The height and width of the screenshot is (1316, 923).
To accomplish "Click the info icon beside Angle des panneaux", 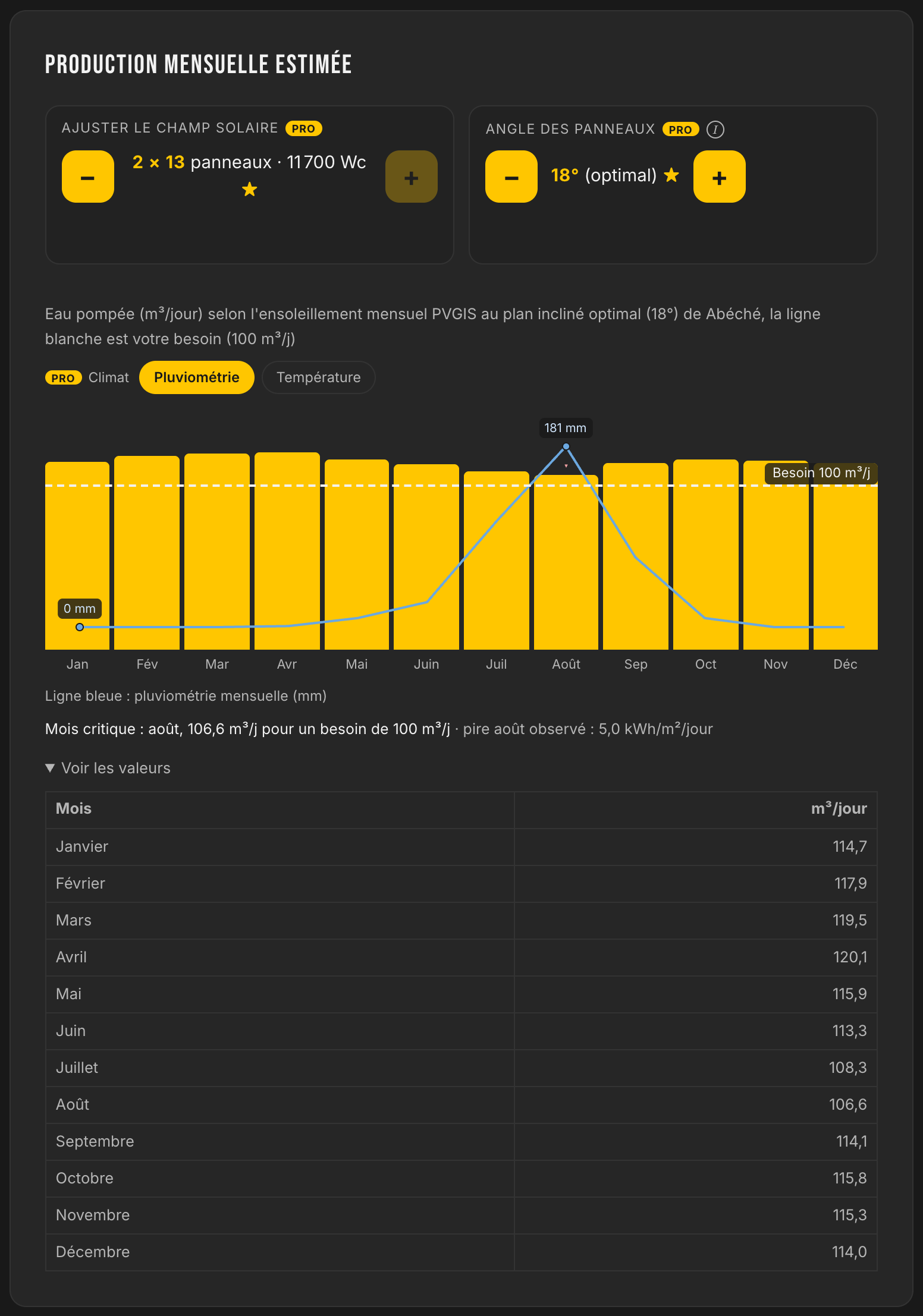I will pos(715,130).
